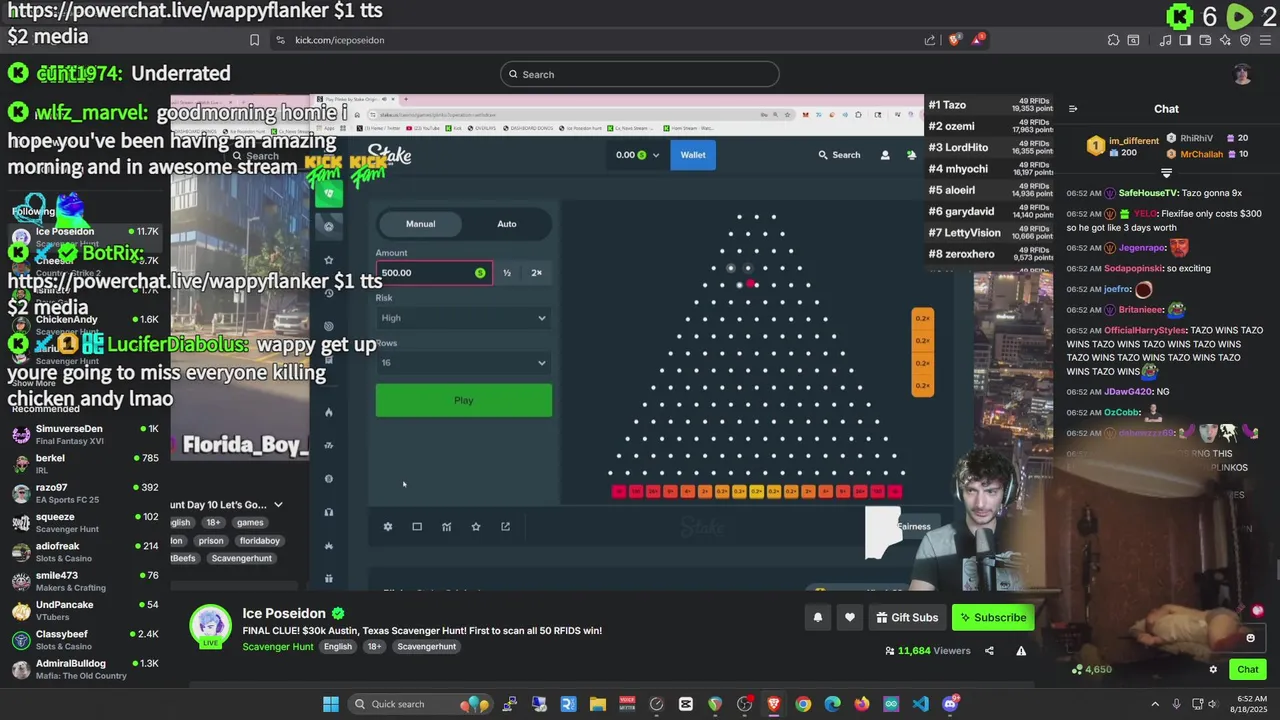The image size is (1280, 720).
Task: Click the Scavenger Hunt category link
Action: (x=278, y=647)
